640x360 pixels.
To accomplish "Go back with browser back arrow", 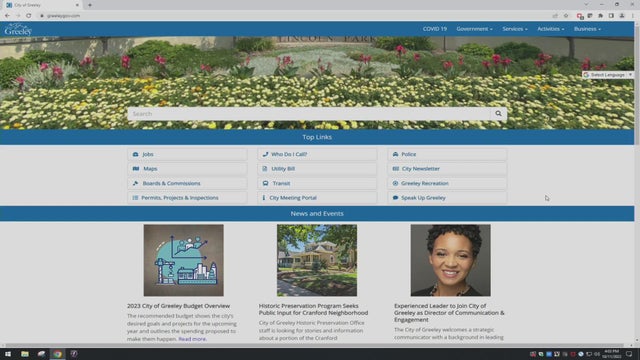I will pos(7,16).
